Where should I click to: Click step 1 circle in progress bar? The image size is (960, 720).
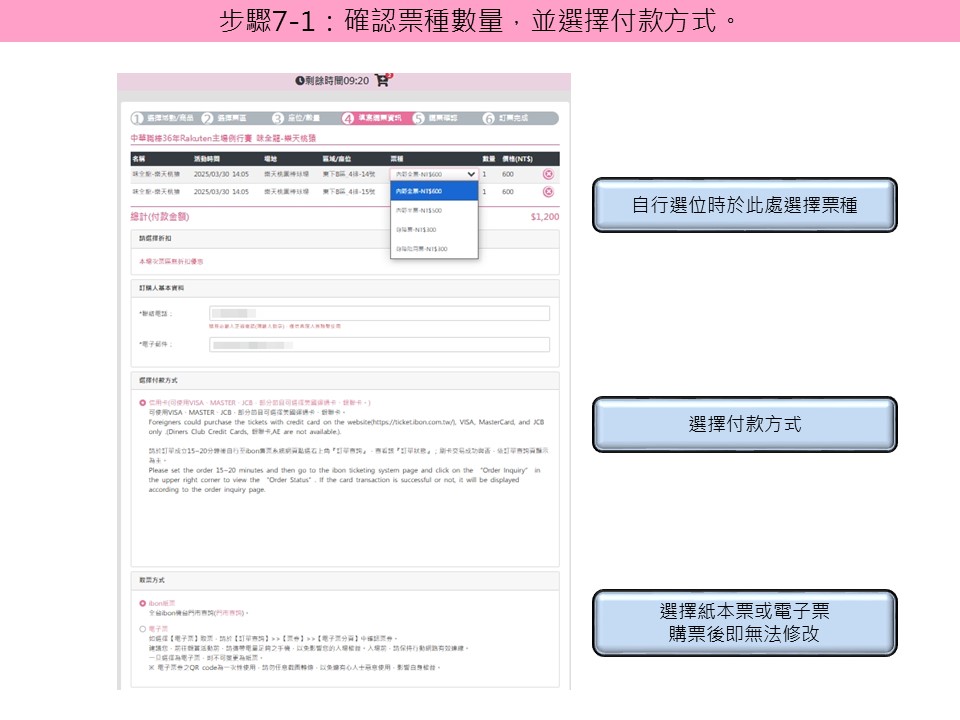click(x=138, y=118)
